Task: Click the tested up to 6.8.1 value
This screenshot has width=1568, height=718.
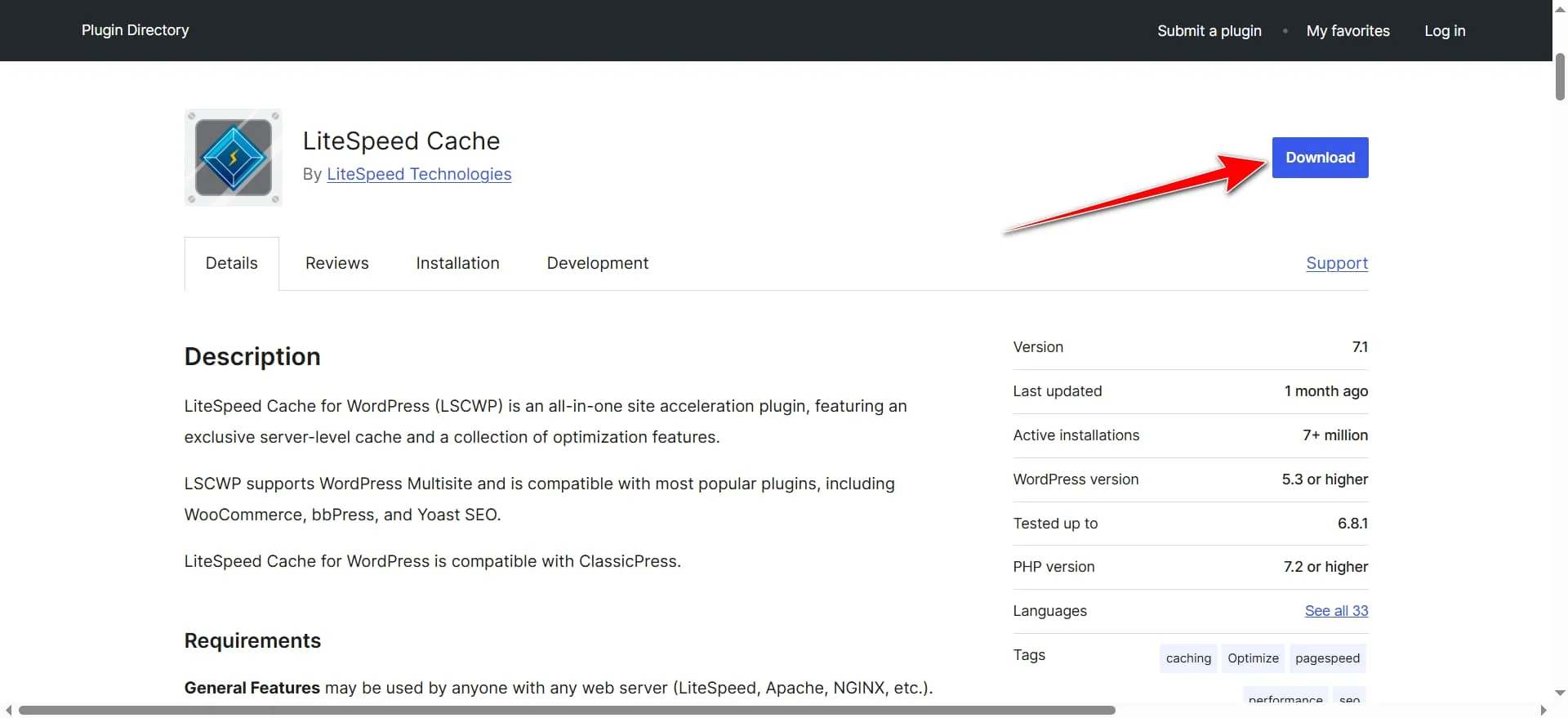Action: click(x=1352, y=524)
